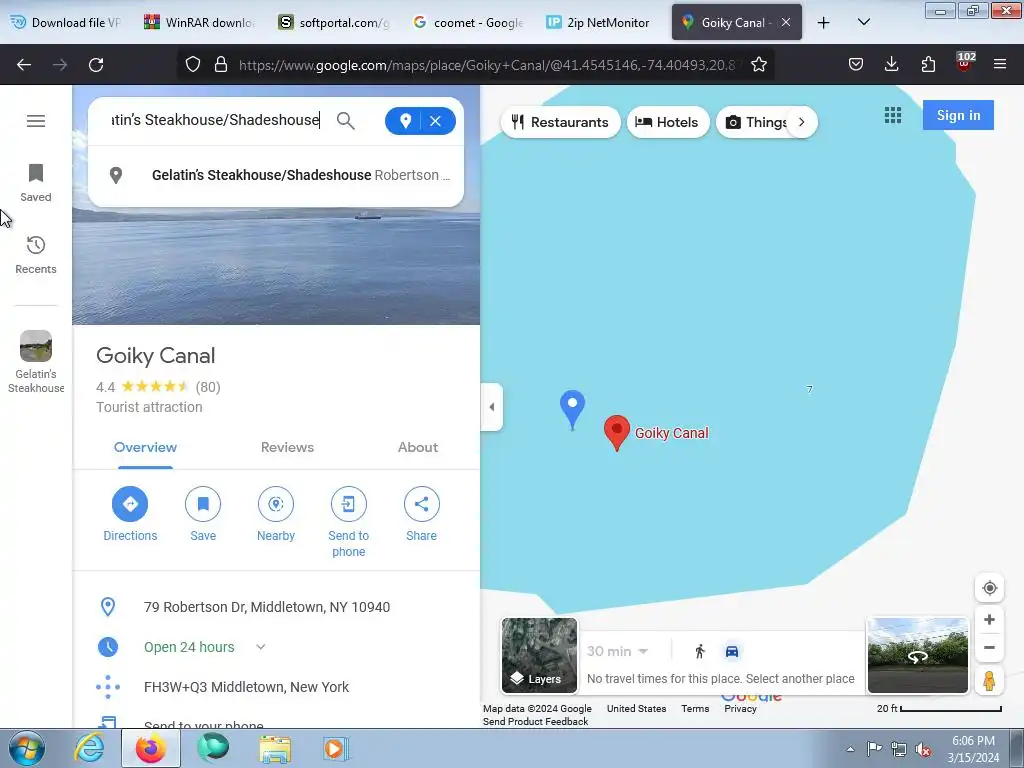The height and width of the screenshot is (768, 1024).
Task: Switch to the WinRAR download tab
Action: click(199, 22)
